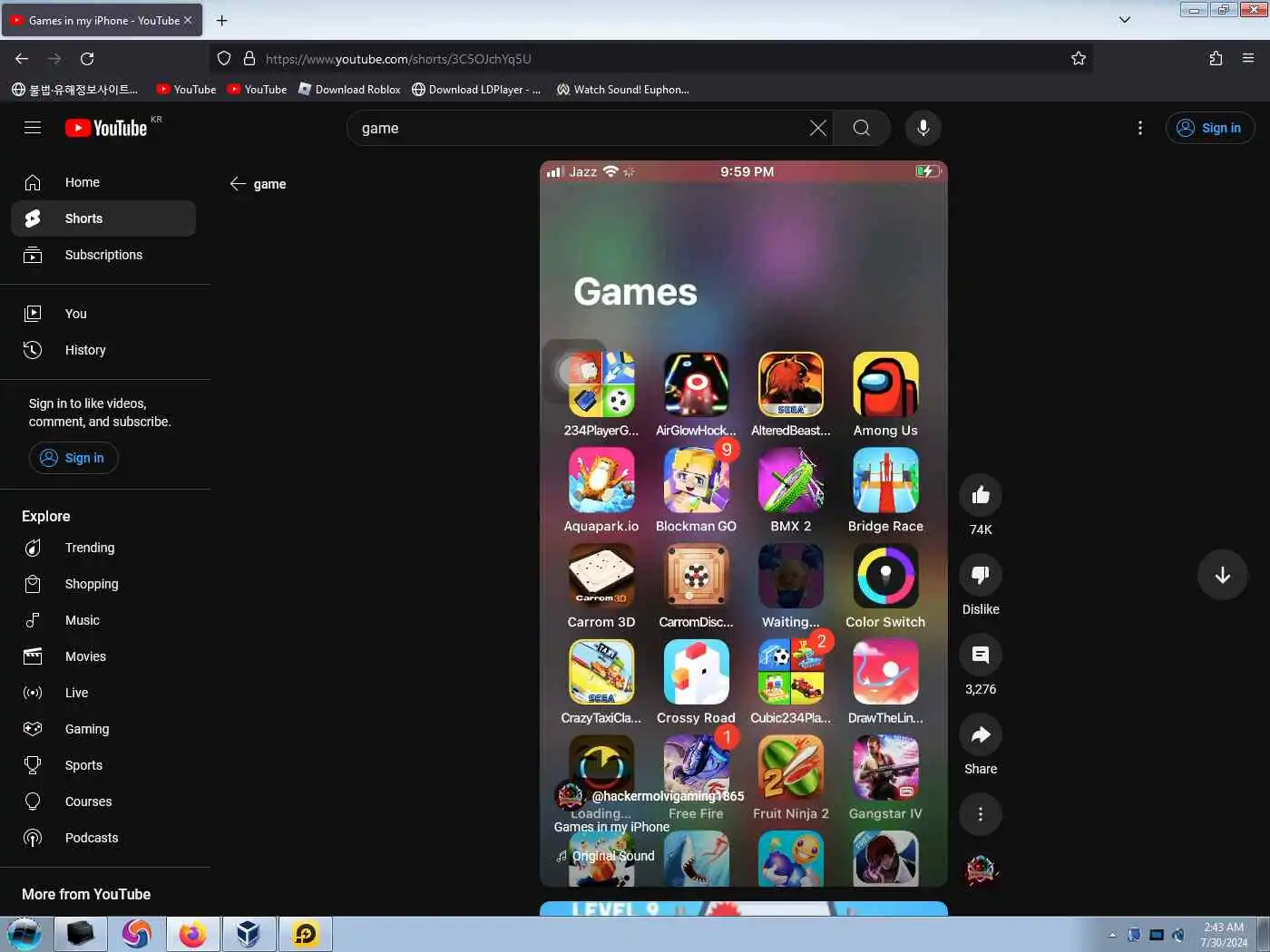
Task: Open Download Roblox bookmark
Action: point(349,90)
